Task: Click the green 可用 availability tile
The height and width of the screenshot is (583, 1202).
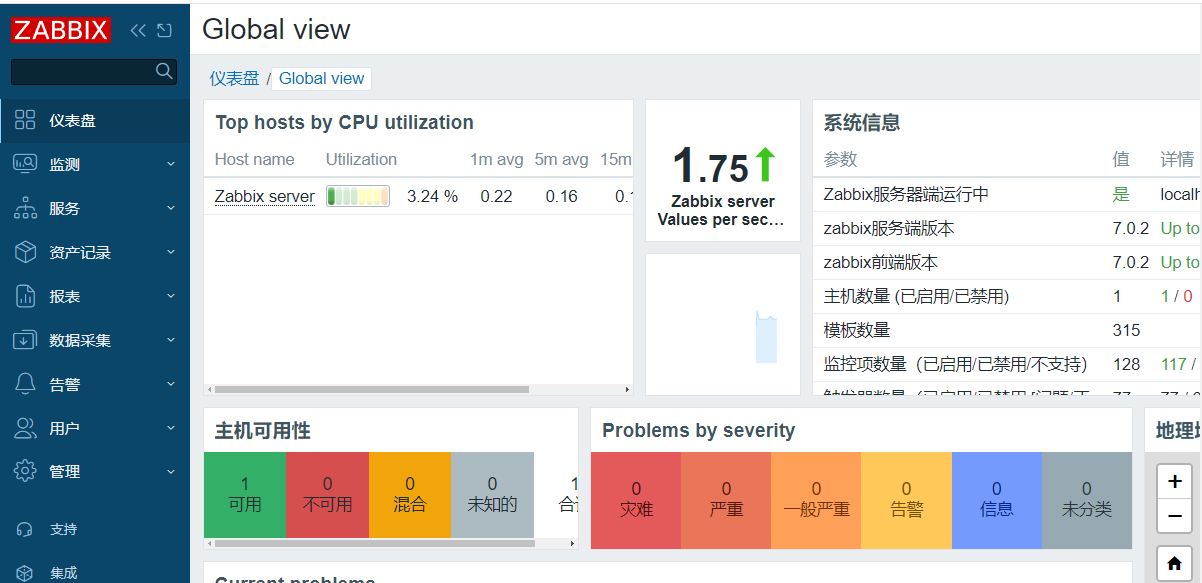Action: (245, 495)
